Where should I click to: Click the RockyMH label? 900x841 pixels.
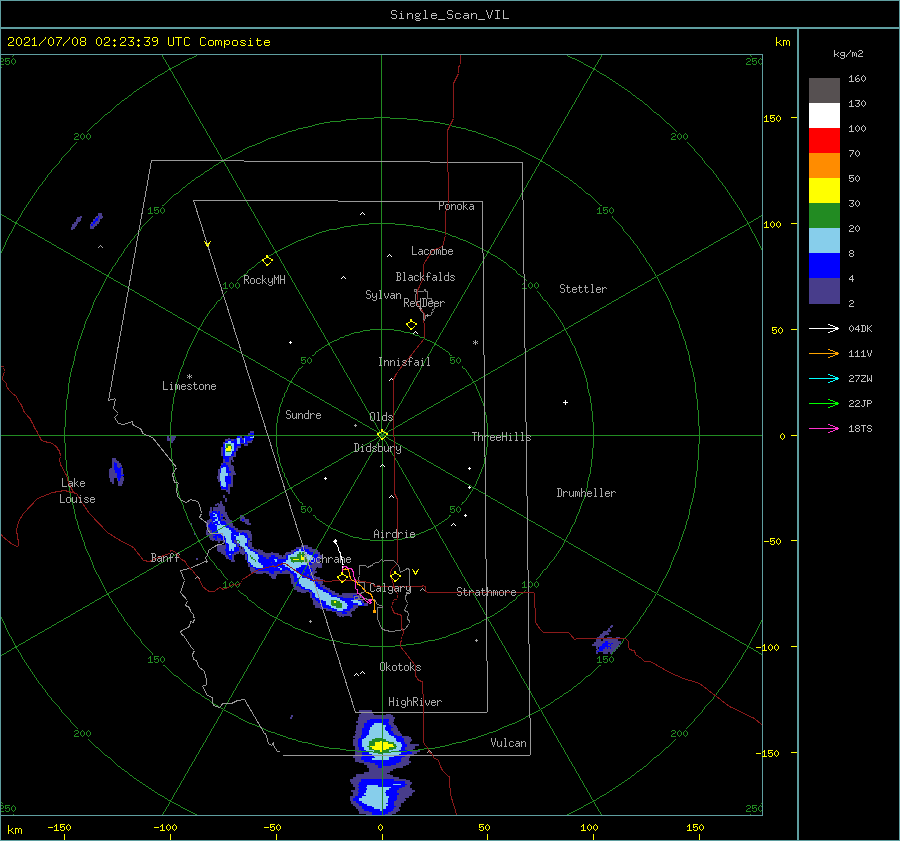264,280
